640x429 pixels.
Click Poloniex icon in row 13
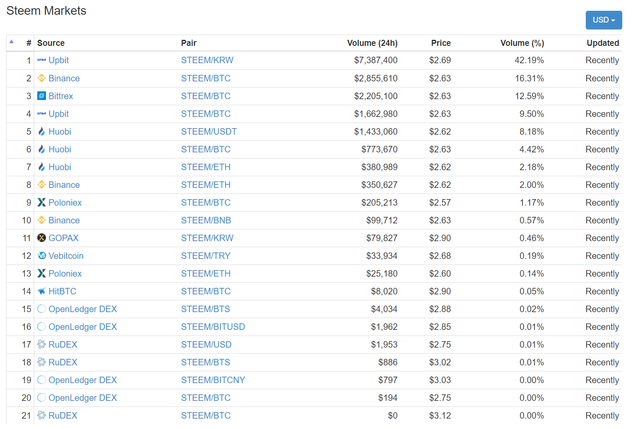coord(41,273)
